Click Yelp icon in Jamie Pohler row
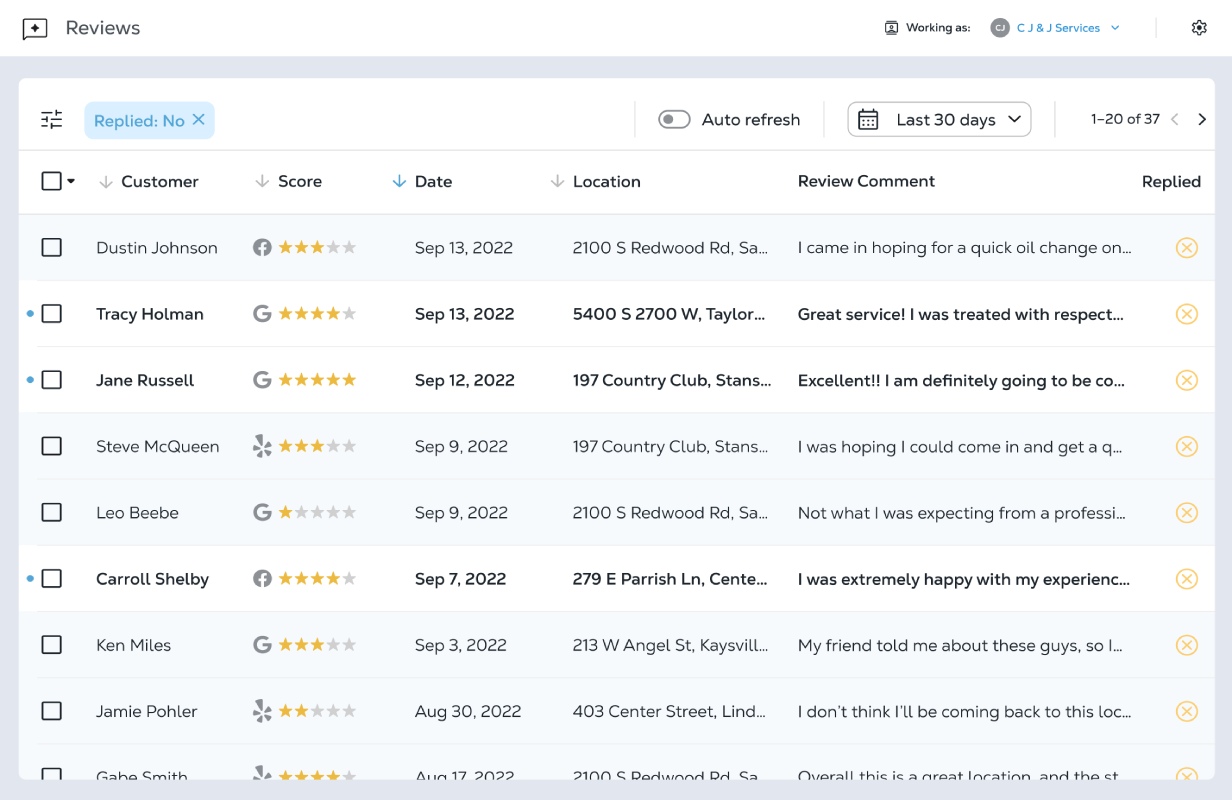The height and width of the screenshot is (800, 1232). [x=262, y=711]
